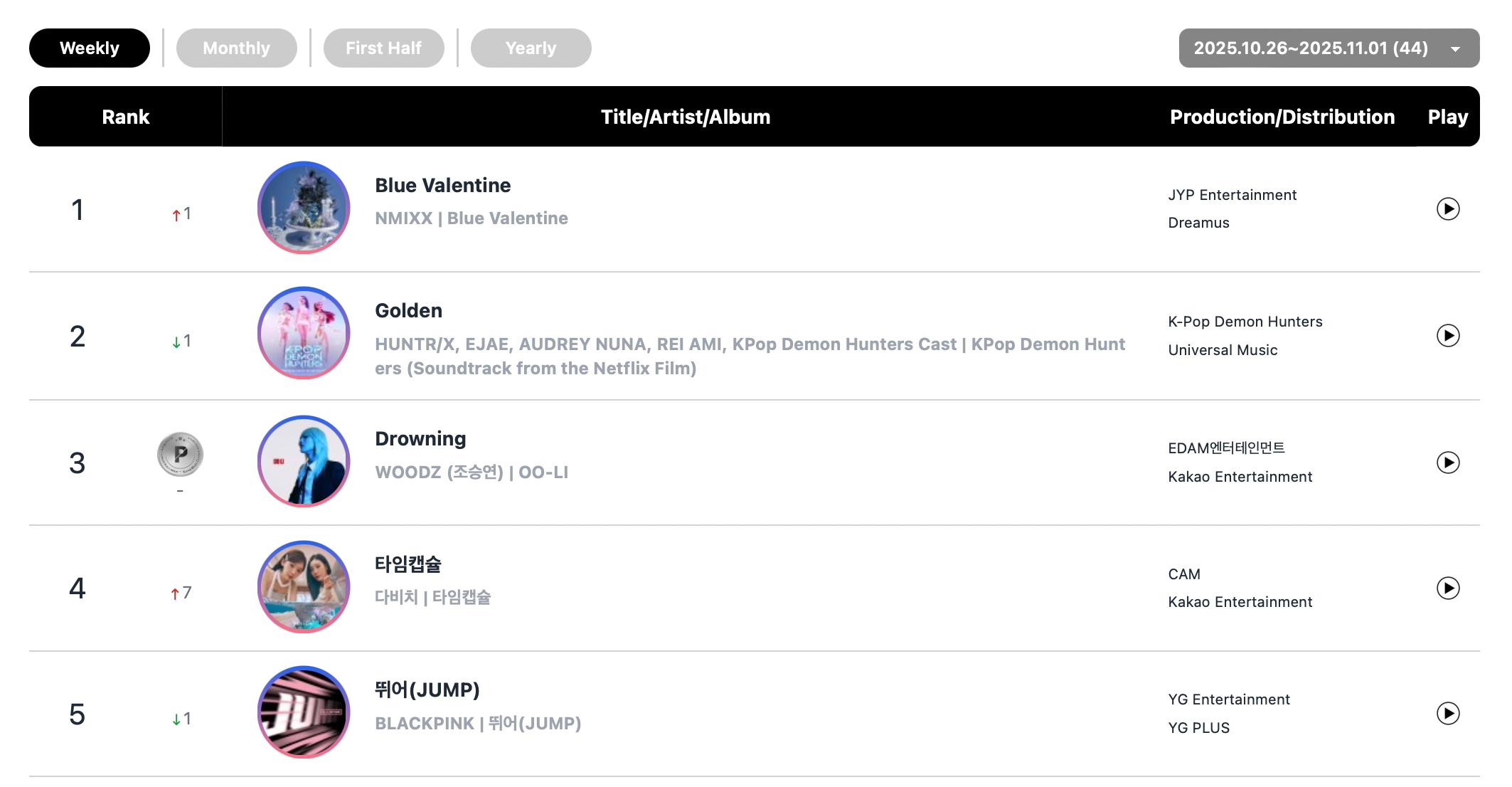Open the Drowning song title link
Viewport: 1512px width, 787px height.
pos(420,439)
